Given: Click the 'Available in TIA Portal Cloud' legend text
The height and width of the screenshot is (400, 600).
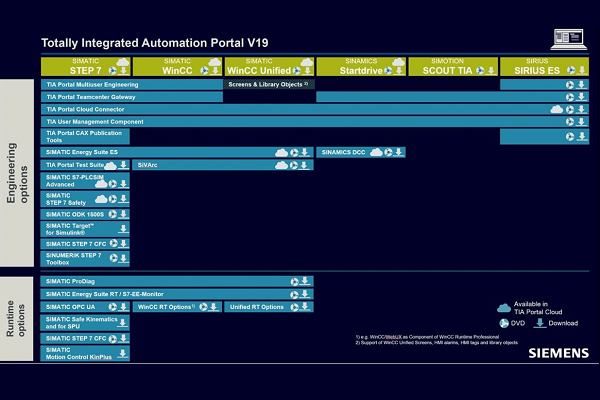Looking at the screenshot, I should tap(538, 308).
